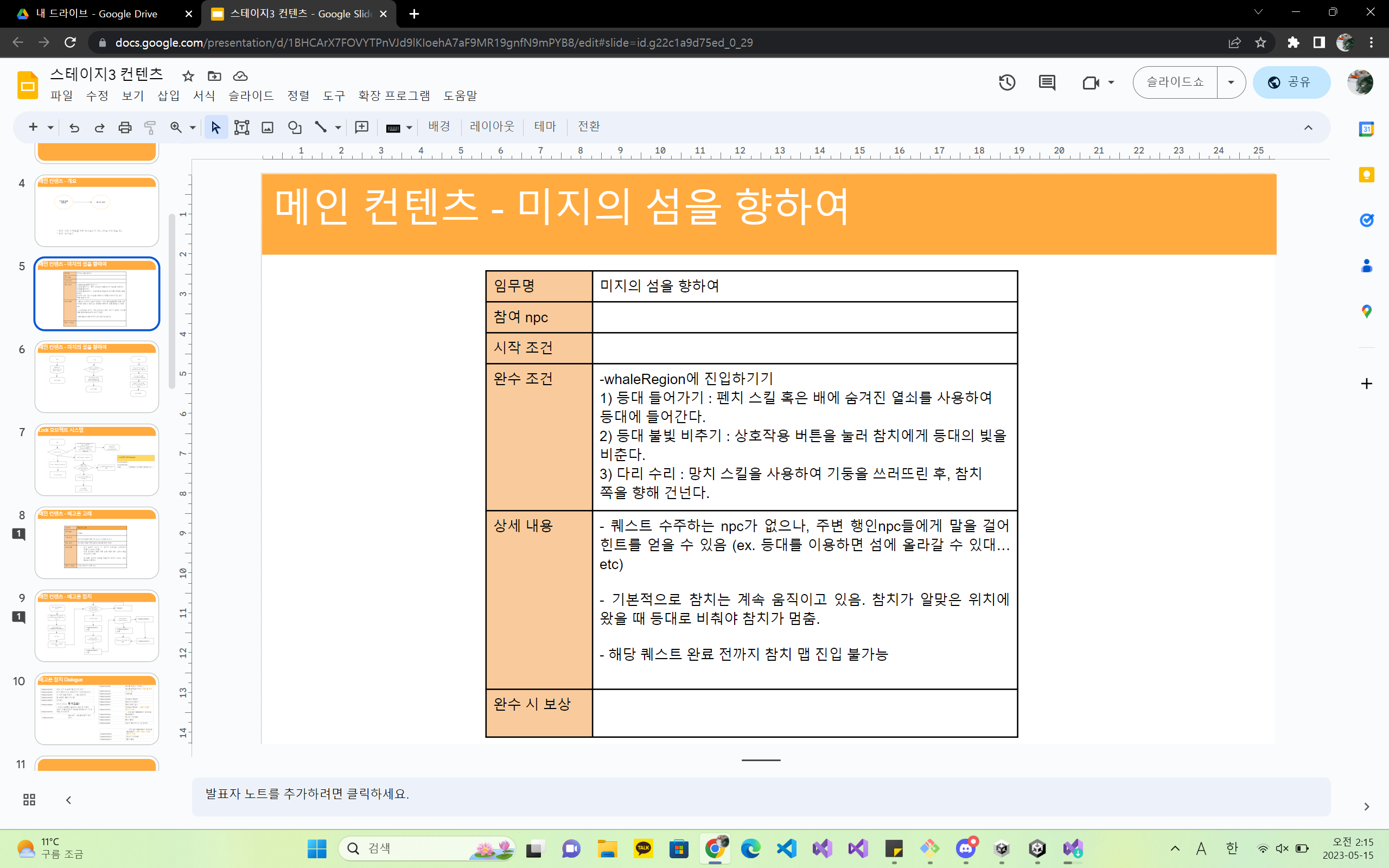
Task: Click the Windows Start button
Action: pyautogui.click(x=317, y=848)
